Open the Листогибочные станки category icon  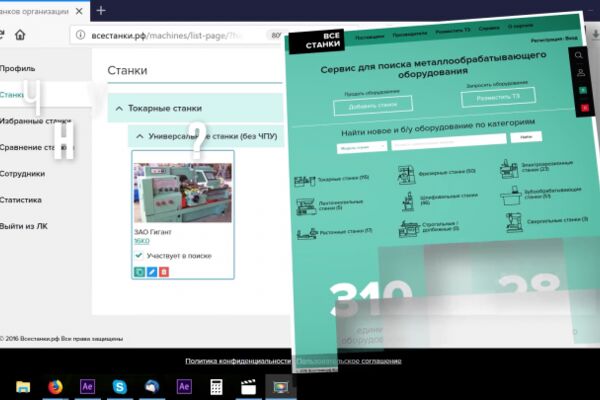(306, 206)
